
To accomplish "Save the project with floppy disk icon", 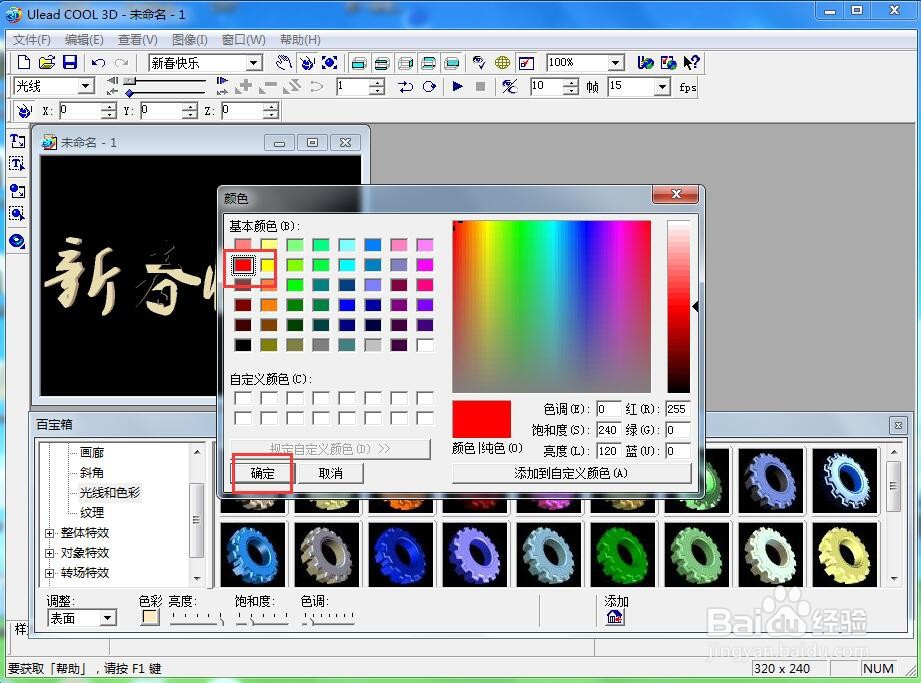I will (x=70, y=62).
